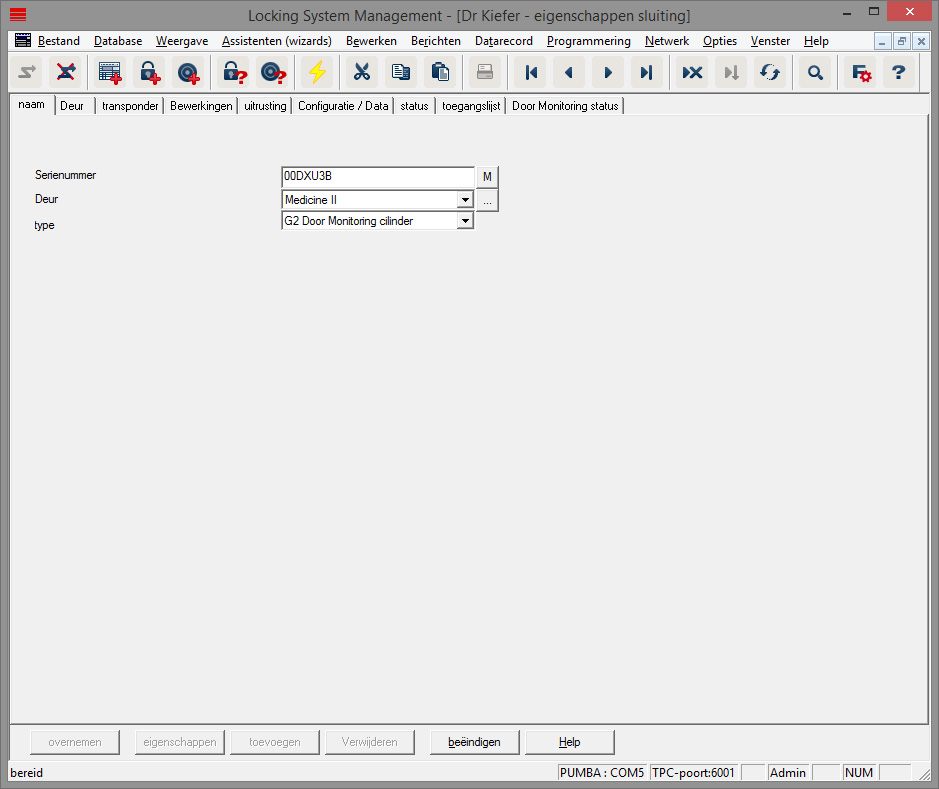
Task: Click the read lock icon
Action: [x=234, y=72]
